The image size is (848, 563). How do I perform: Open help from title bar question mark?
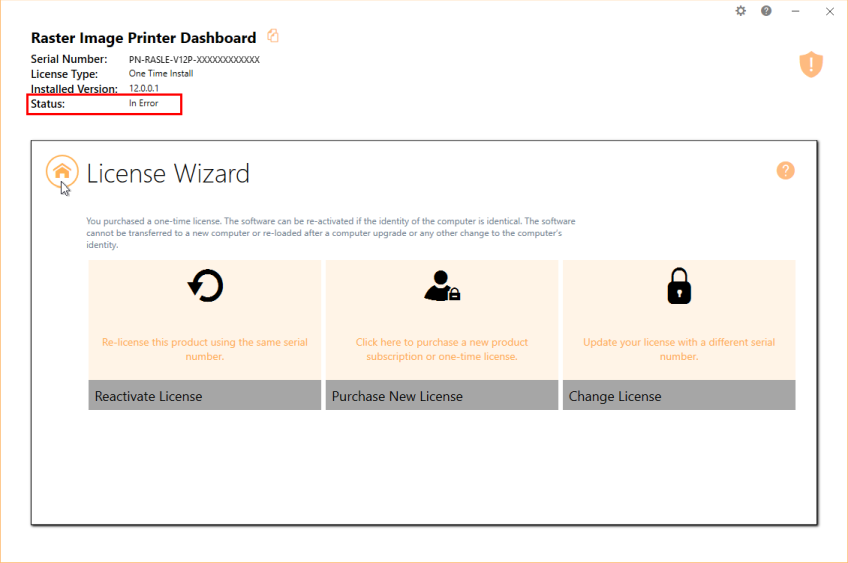(x=766, y=11)
